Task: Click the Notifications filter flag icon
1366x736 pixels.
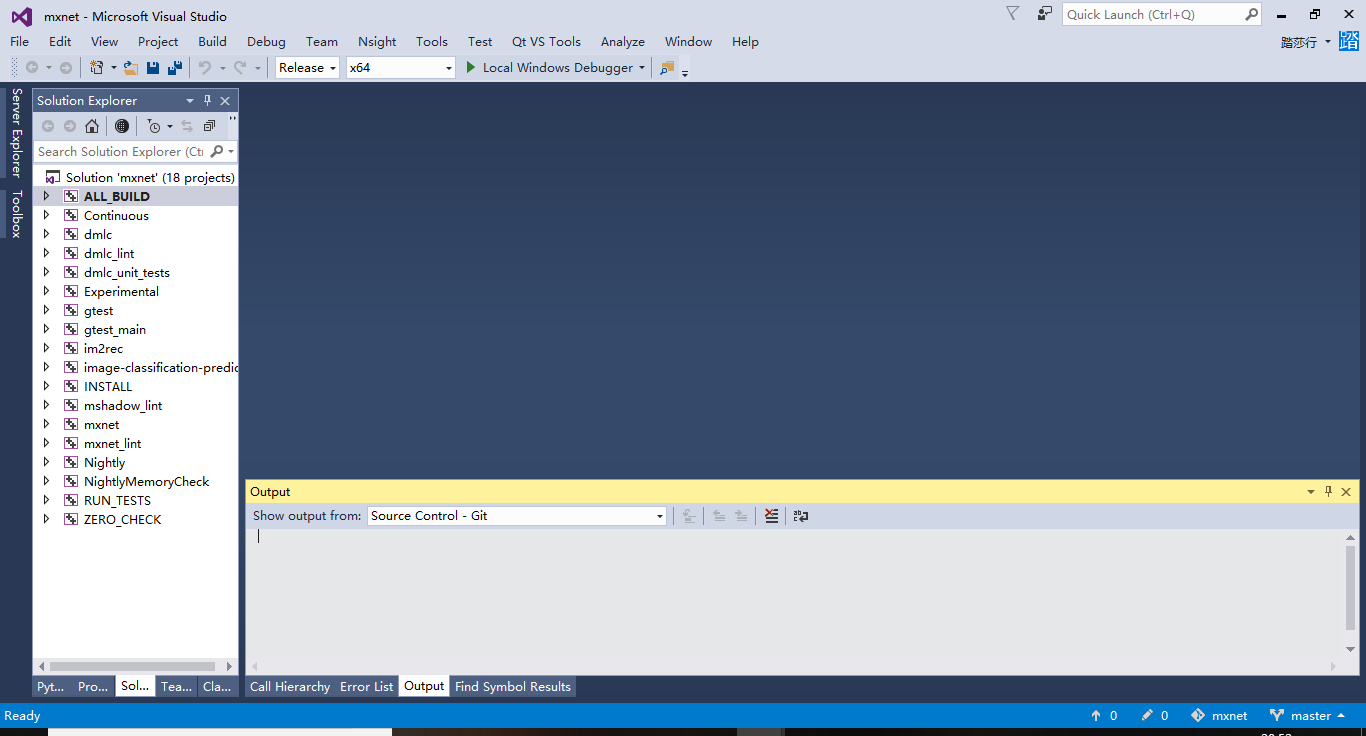Action: 1013,14
